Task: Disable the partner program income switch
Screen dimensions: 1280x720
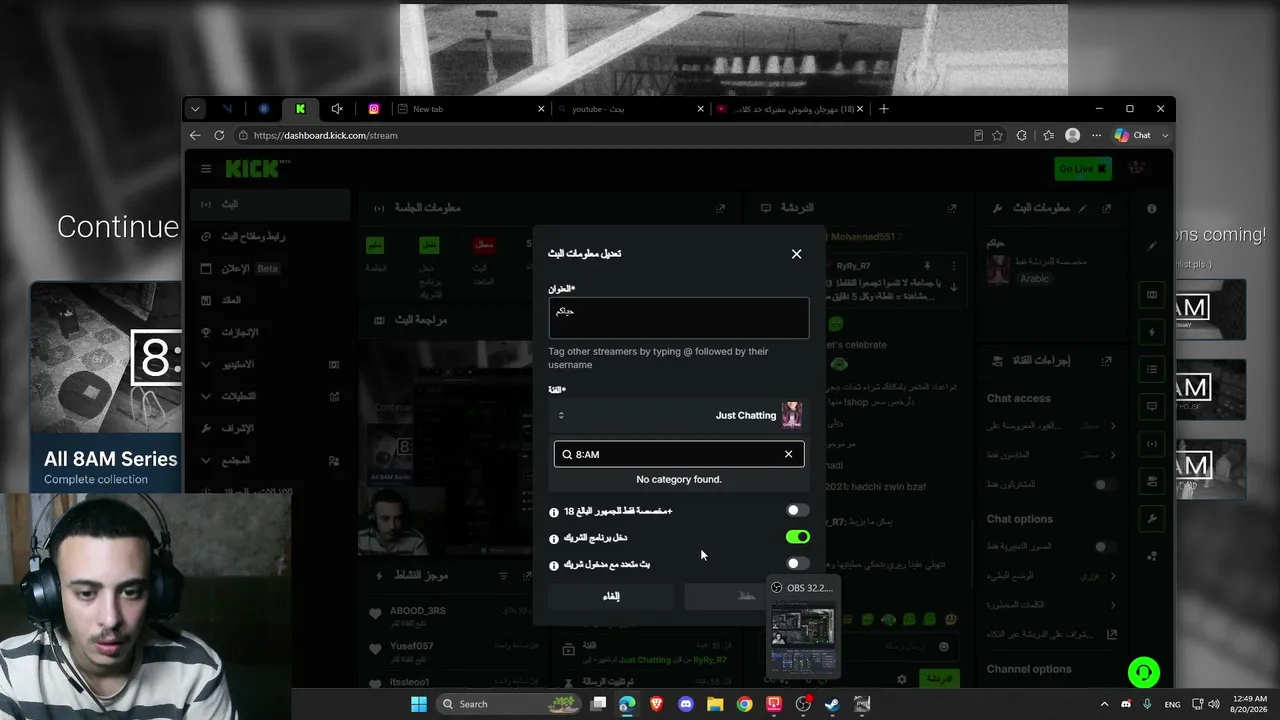Action: pyautogui.click(x=797, y=537)
